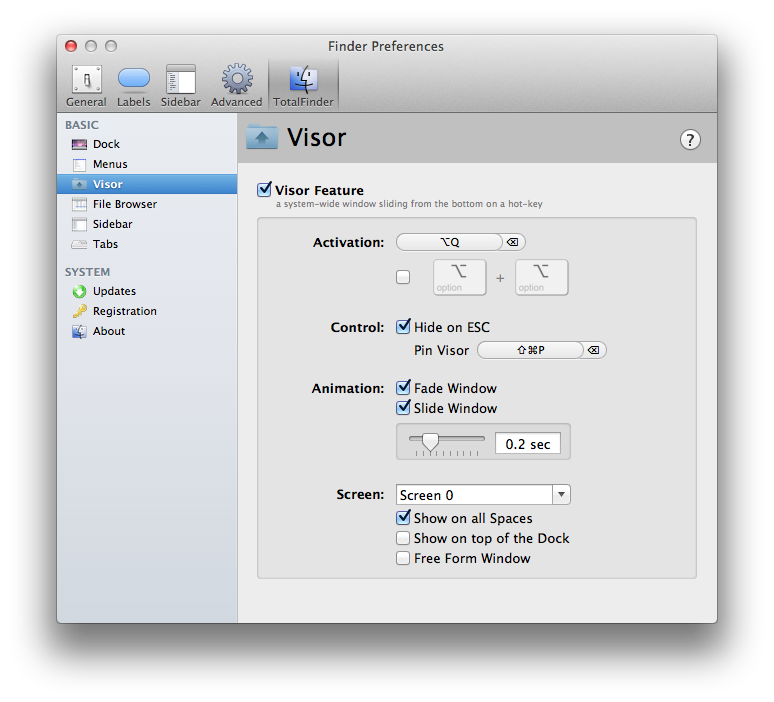Select Tabs in the sidebar list
774x702 pixels.
(147, 244)
